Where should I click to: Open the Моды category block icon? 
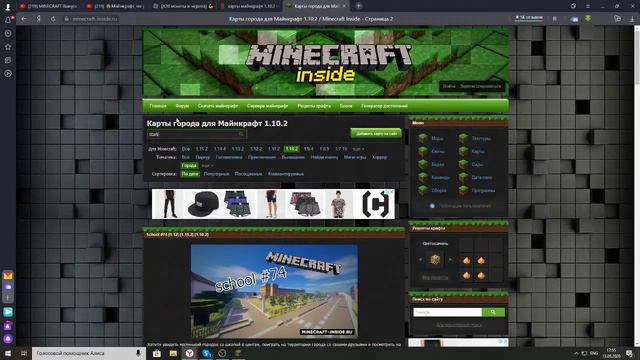pyautogui.click(x=423, y=138)
